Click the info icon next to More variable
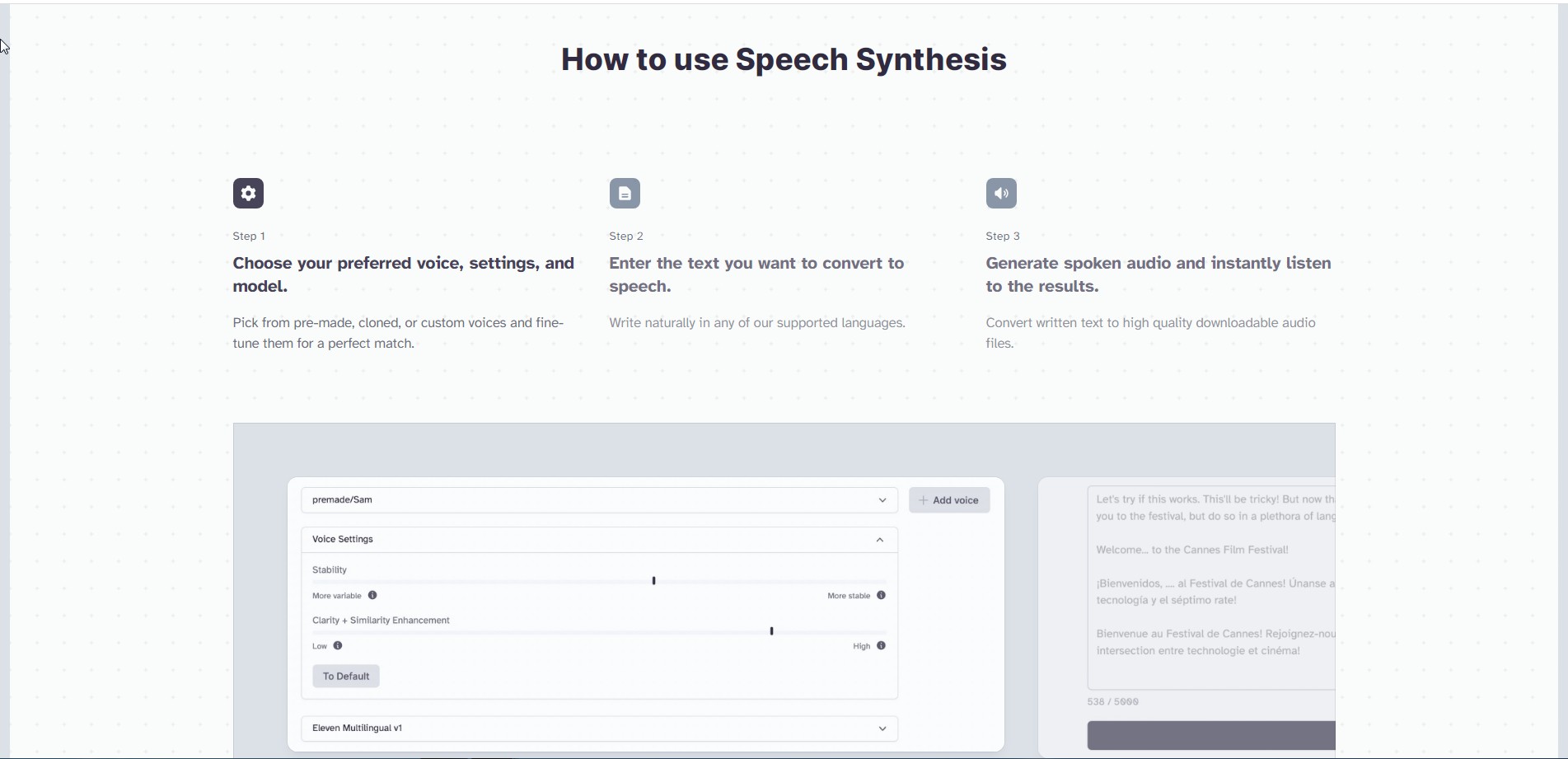 pos(372,595)
